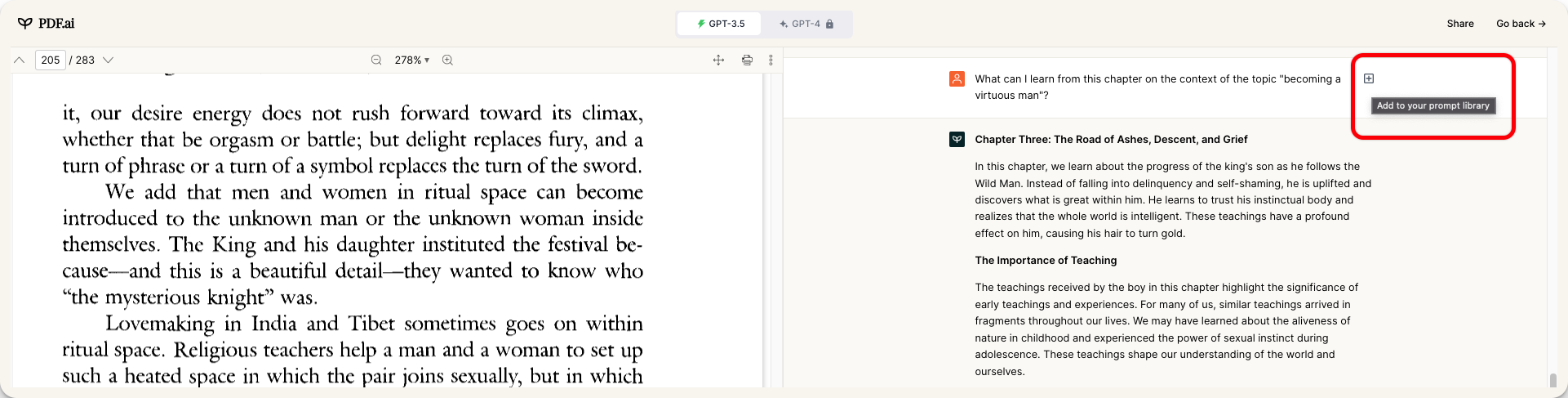This screenshot has width=1568, height=398.
Task: Click the Share button
Action: click(1459, 24)
